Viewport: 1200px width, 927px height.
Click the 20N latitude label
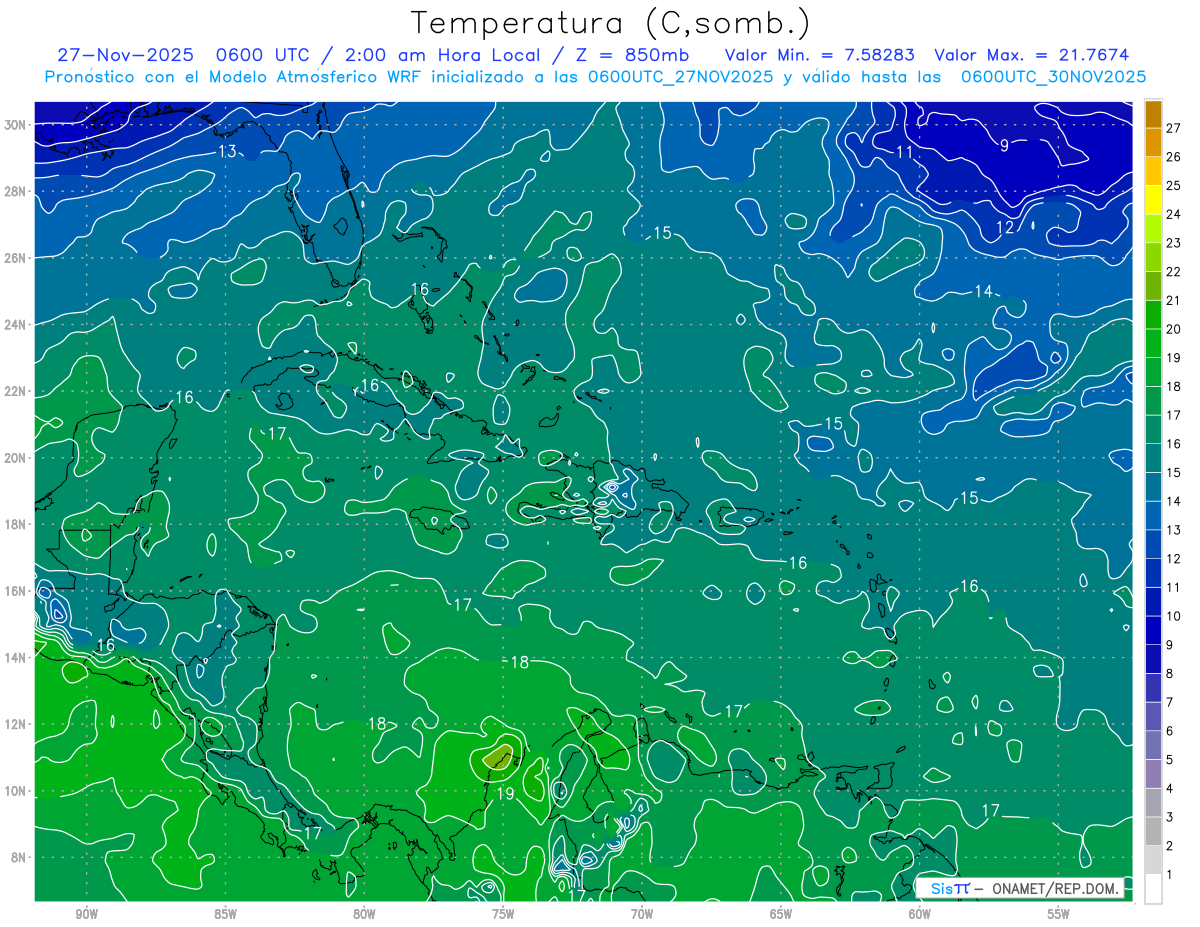tap(16, 457)
